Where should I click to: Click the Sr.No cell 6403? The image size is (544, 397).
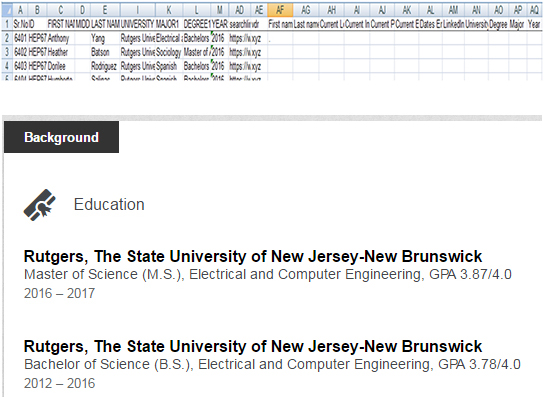(20, 66)
